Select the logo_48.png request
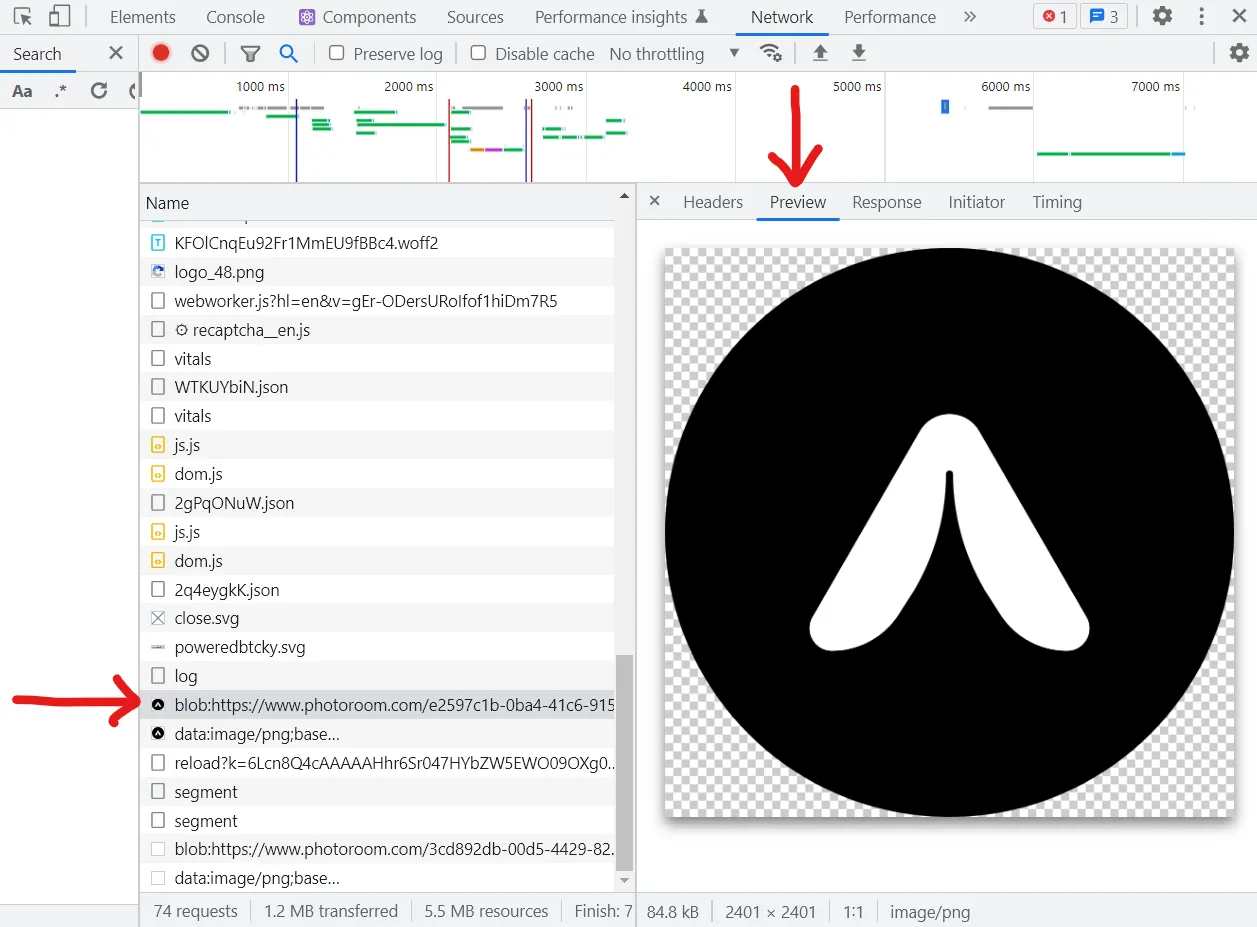Viewport: 1257px width, 927px height. coord(377,272)
